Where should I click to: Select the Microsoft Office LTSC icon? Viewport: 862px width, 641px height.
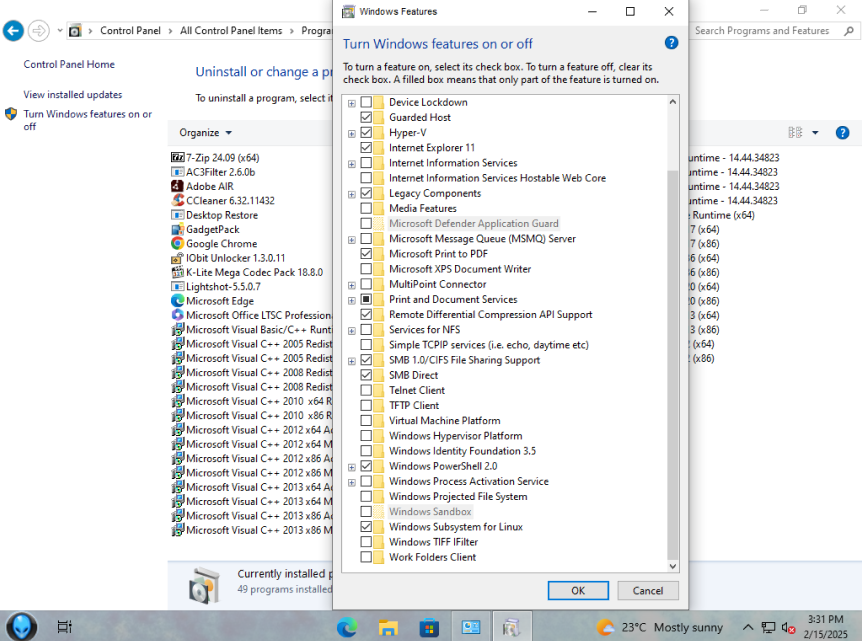click(177, 315)
